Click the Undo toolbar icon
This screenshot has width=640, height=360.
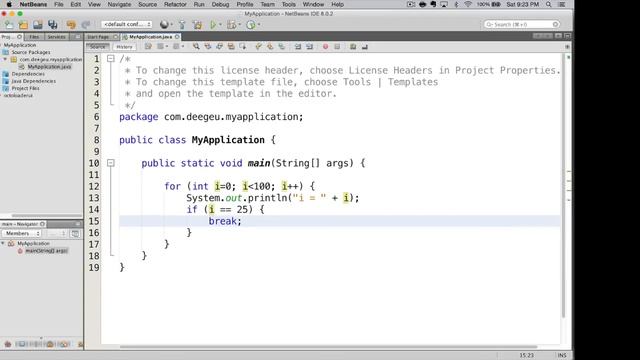(71, 24)
